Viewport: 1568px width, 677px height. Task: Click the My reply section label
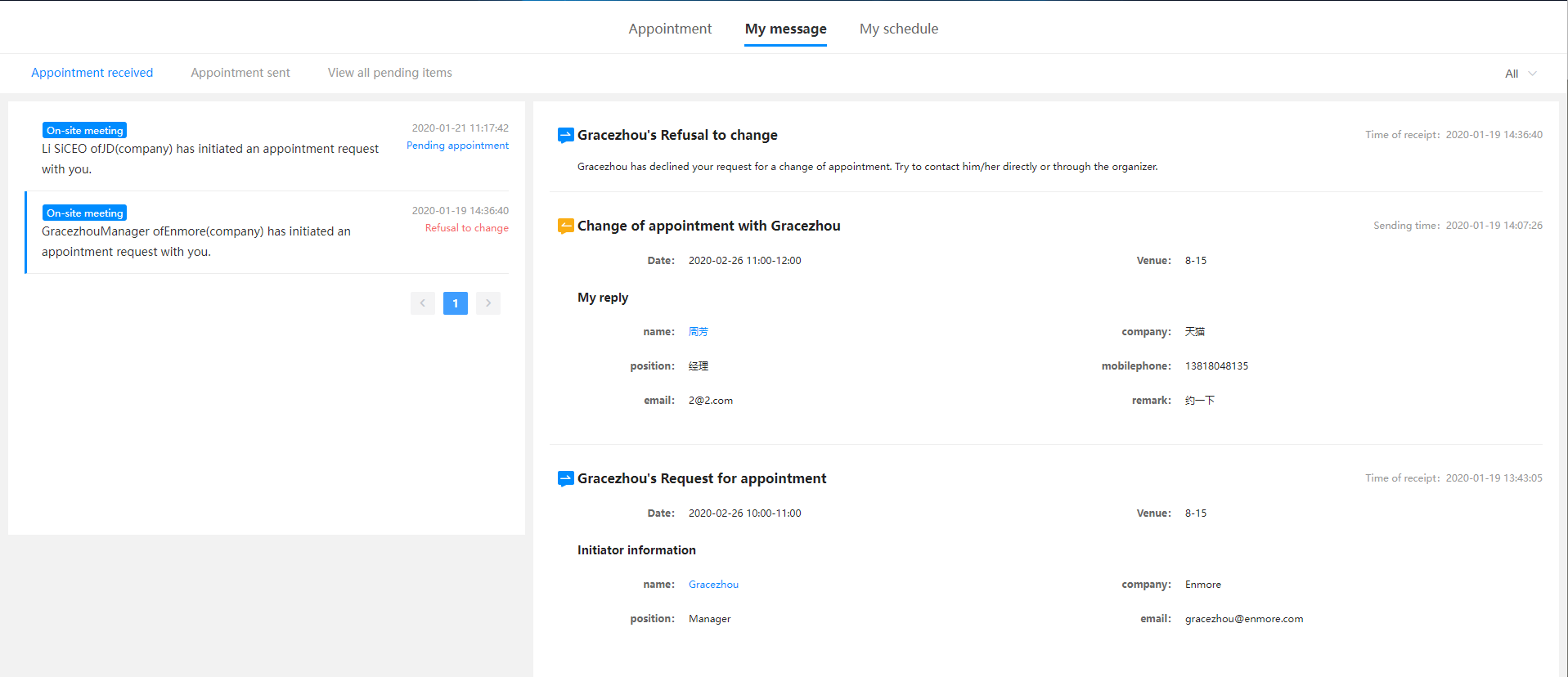pyautogui.click(x=602, y=298)
